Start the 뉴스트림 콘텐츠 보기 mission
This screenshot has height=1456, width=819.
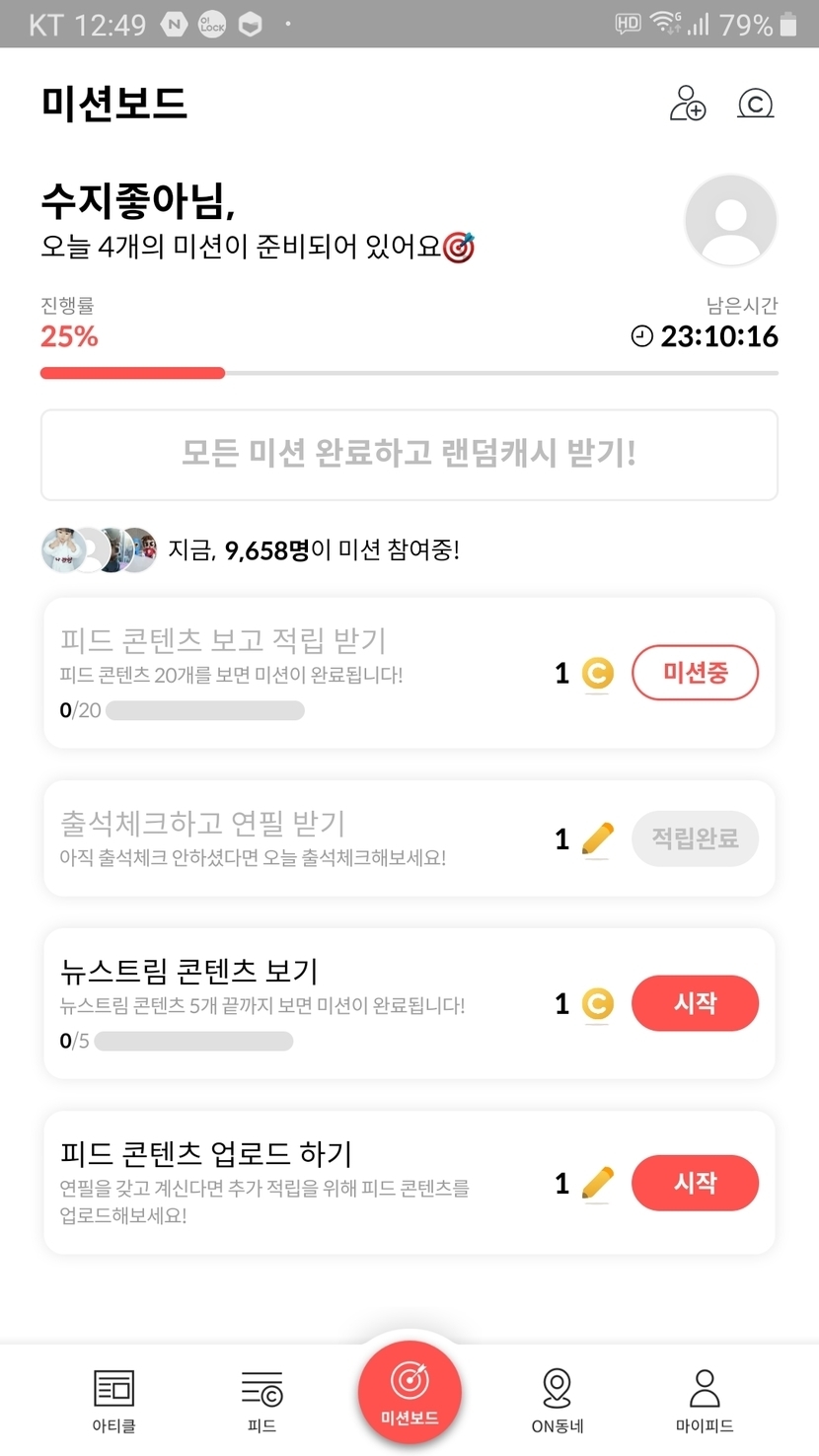coord(695,1003)
